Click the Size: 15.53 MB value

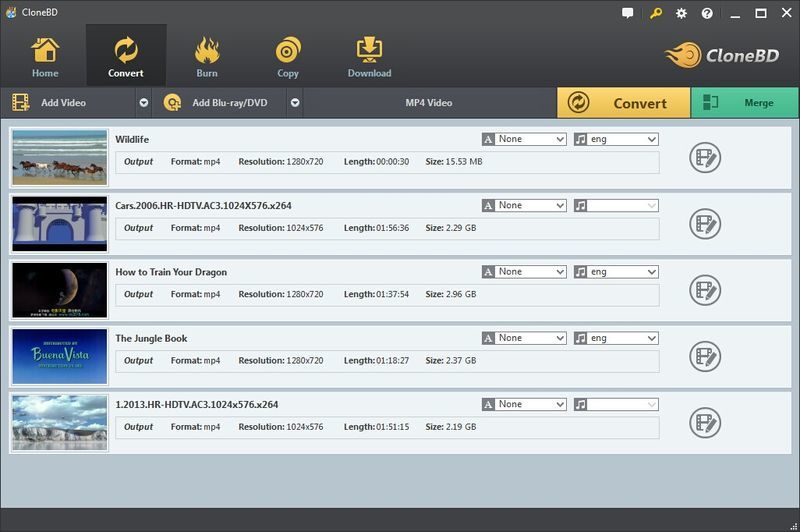tap(454, 162)
